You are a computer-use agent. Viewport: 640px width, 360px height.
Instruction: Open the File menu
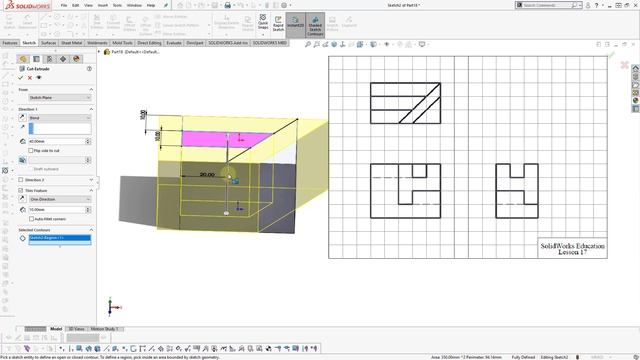click(x=64, y=6)
